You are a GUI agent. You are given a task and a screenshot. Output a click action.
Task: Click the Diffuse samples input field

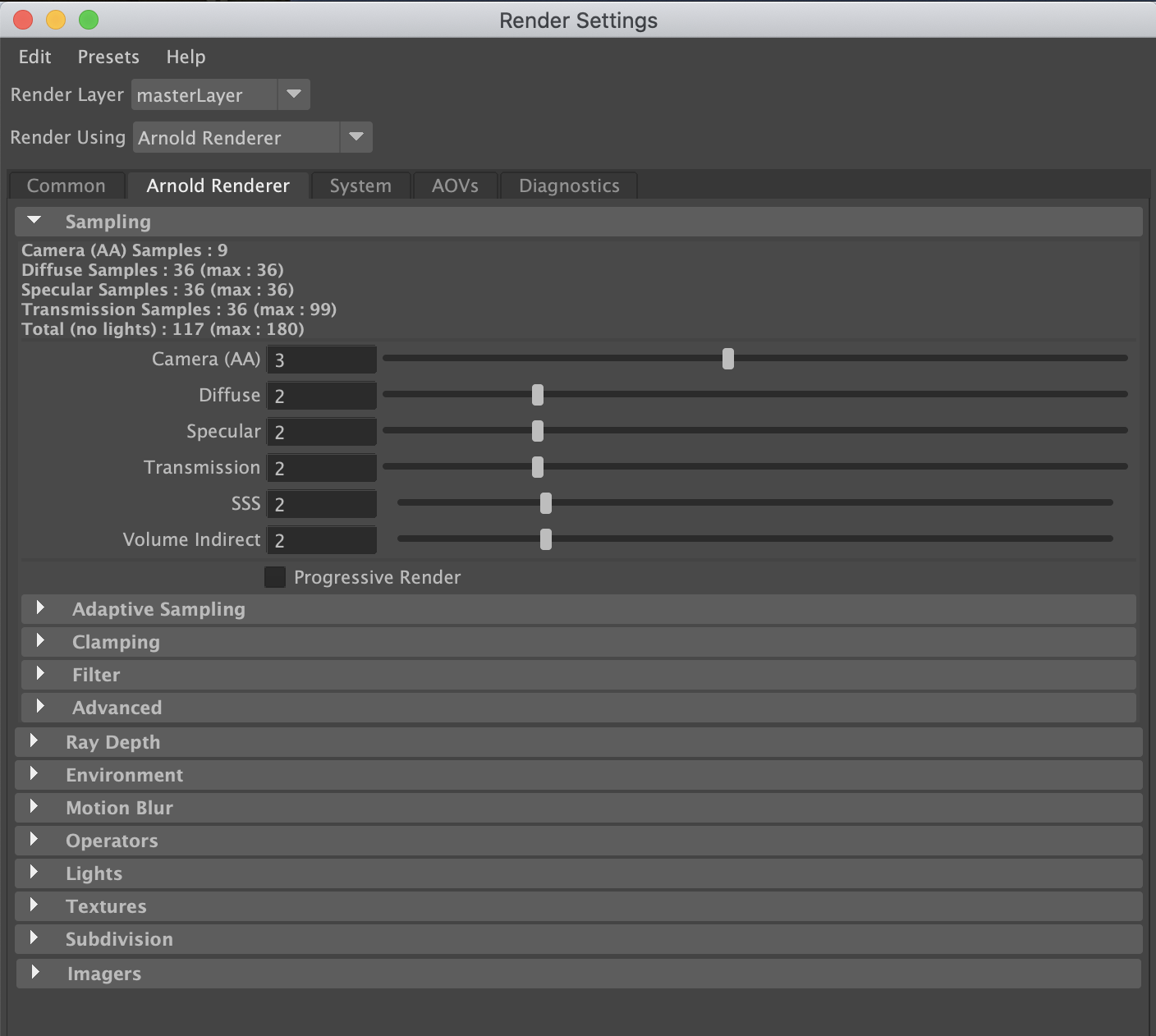(320, 395)
